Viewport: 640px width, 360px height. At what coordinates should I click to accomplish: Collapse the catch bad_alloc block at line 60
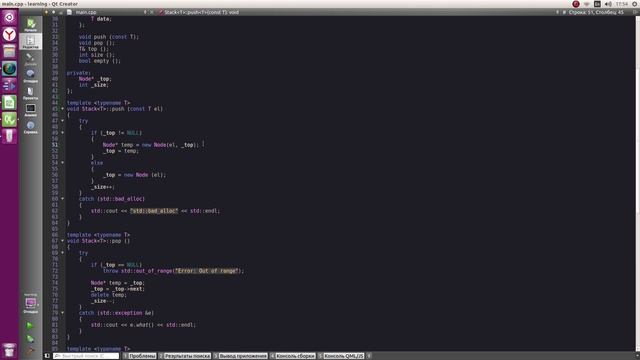pyautogui.click(x=62, y=199)
